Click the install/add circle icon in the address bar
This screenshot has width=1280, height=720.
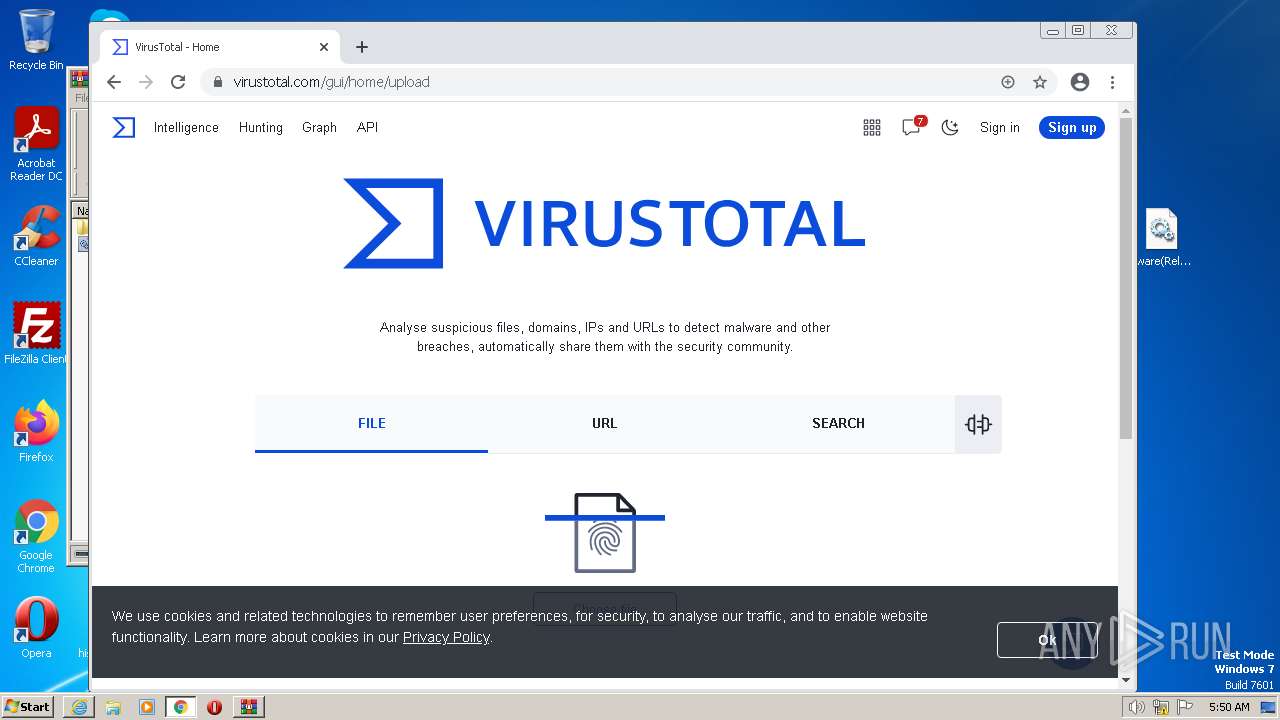[x=1008, y=82]
